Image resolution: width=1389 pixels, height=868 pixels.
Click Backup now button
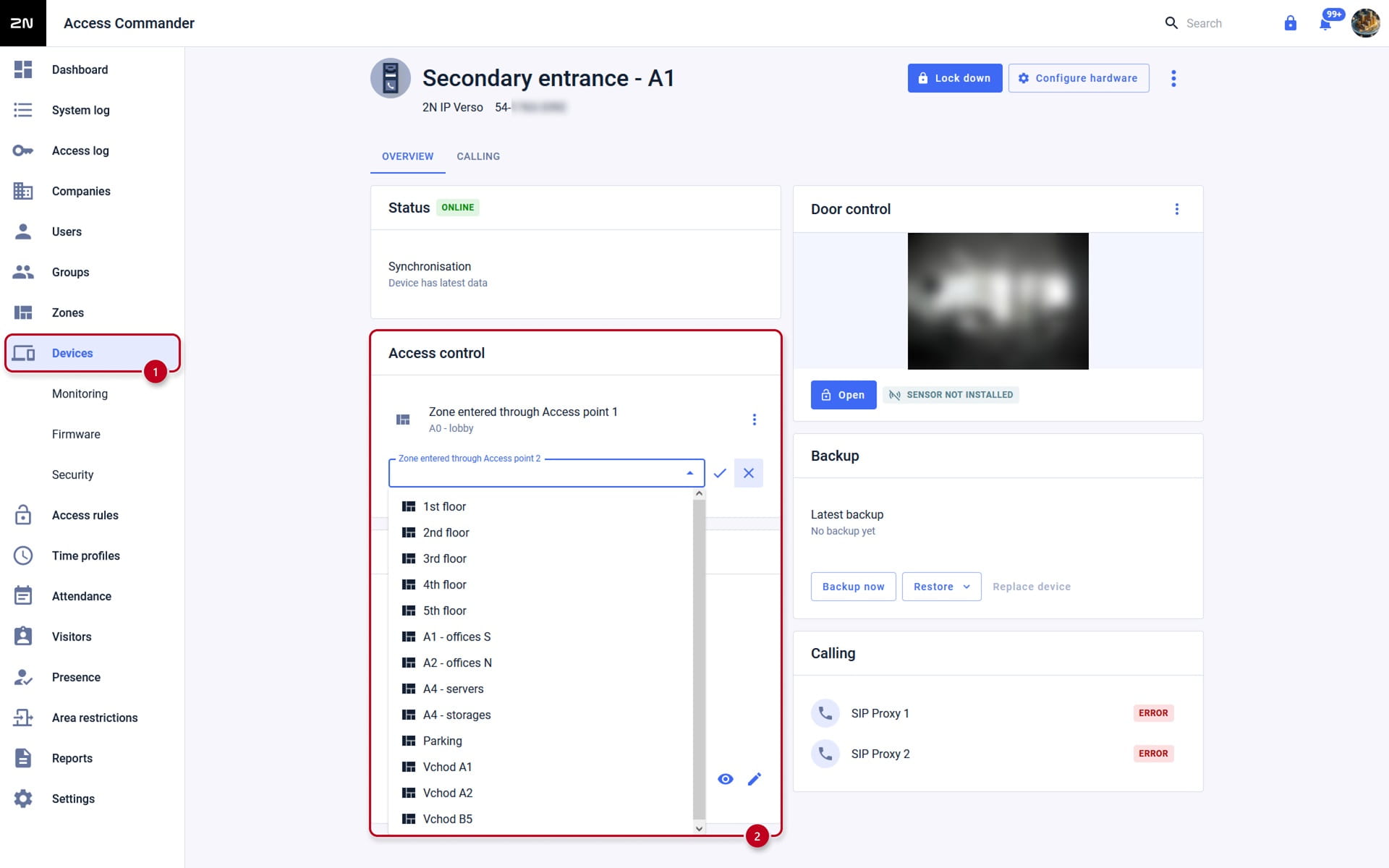[x=853, y=587]
